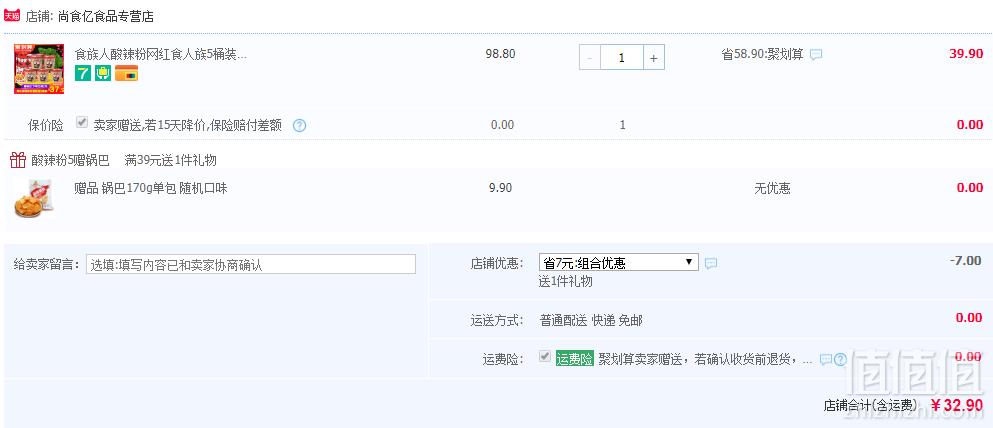The width and height of the screenshot is (993, 428).
Task: Click the comment bubble icon beside 聚划算
Action: 816,54
